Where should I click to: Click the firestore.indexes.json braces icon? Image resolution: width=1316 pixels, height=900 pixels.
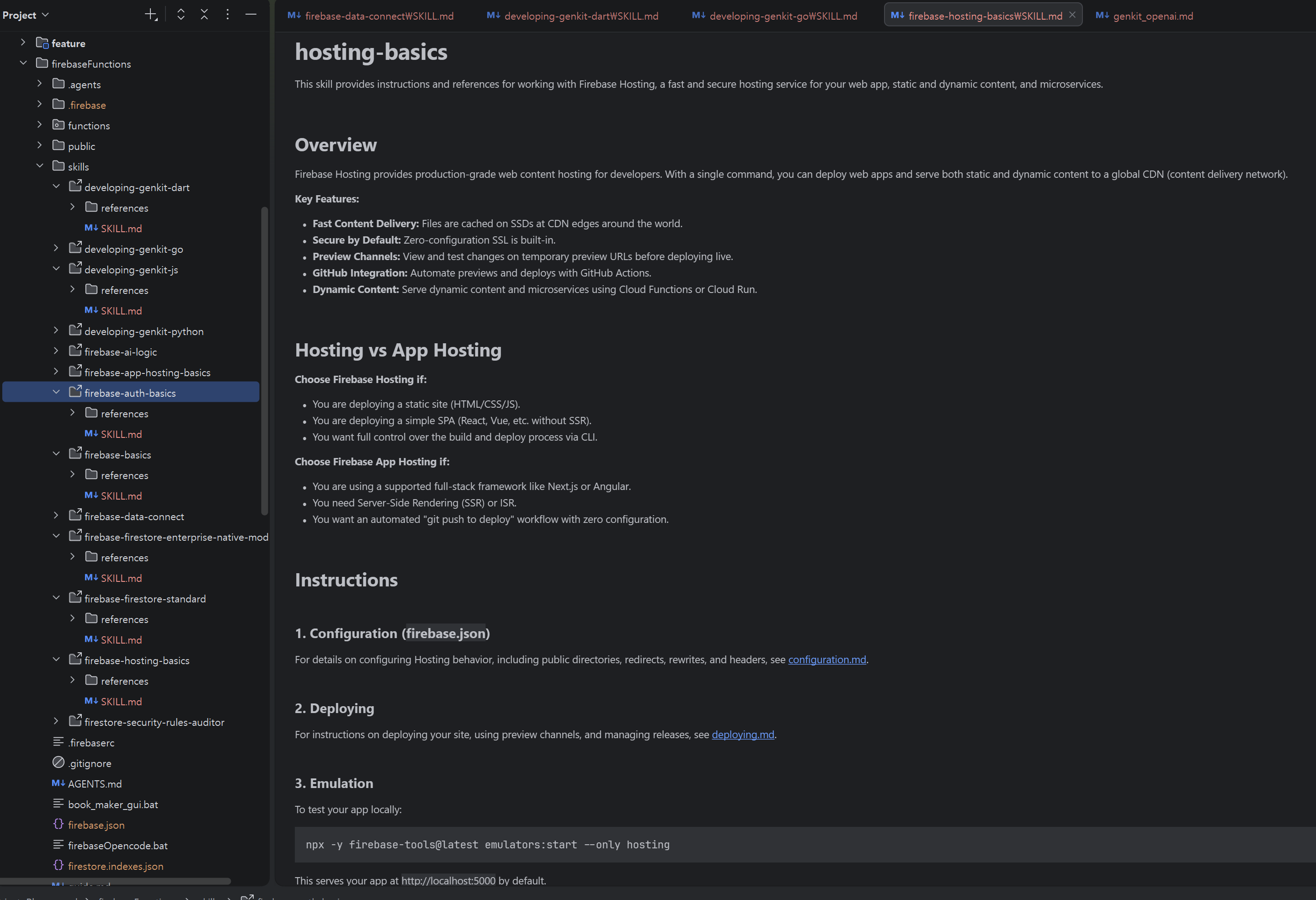(59, 865)
